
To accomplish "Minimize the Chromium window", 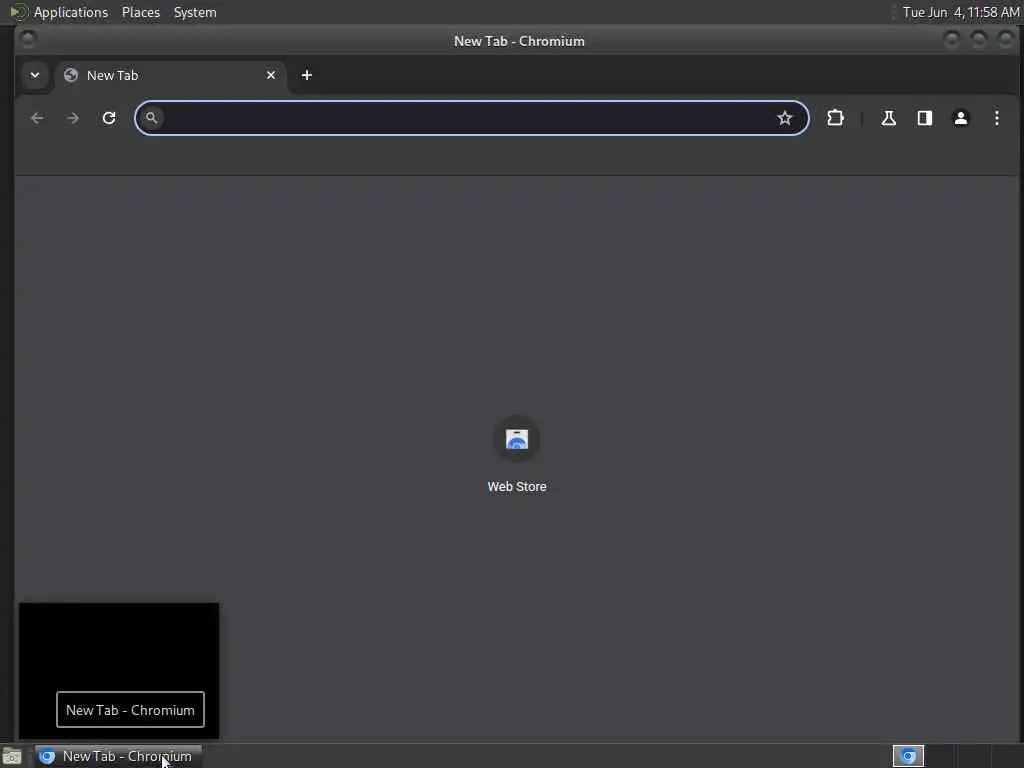I will 952,40.
